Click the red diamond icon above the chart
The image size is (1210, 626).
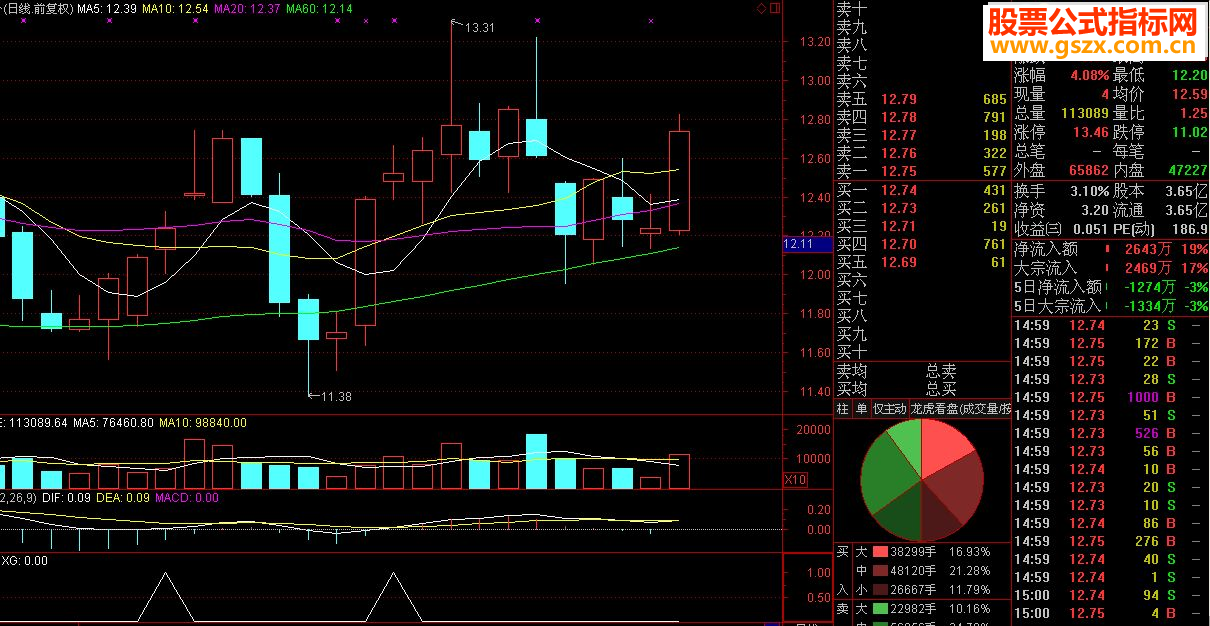(x=761, y=8)
